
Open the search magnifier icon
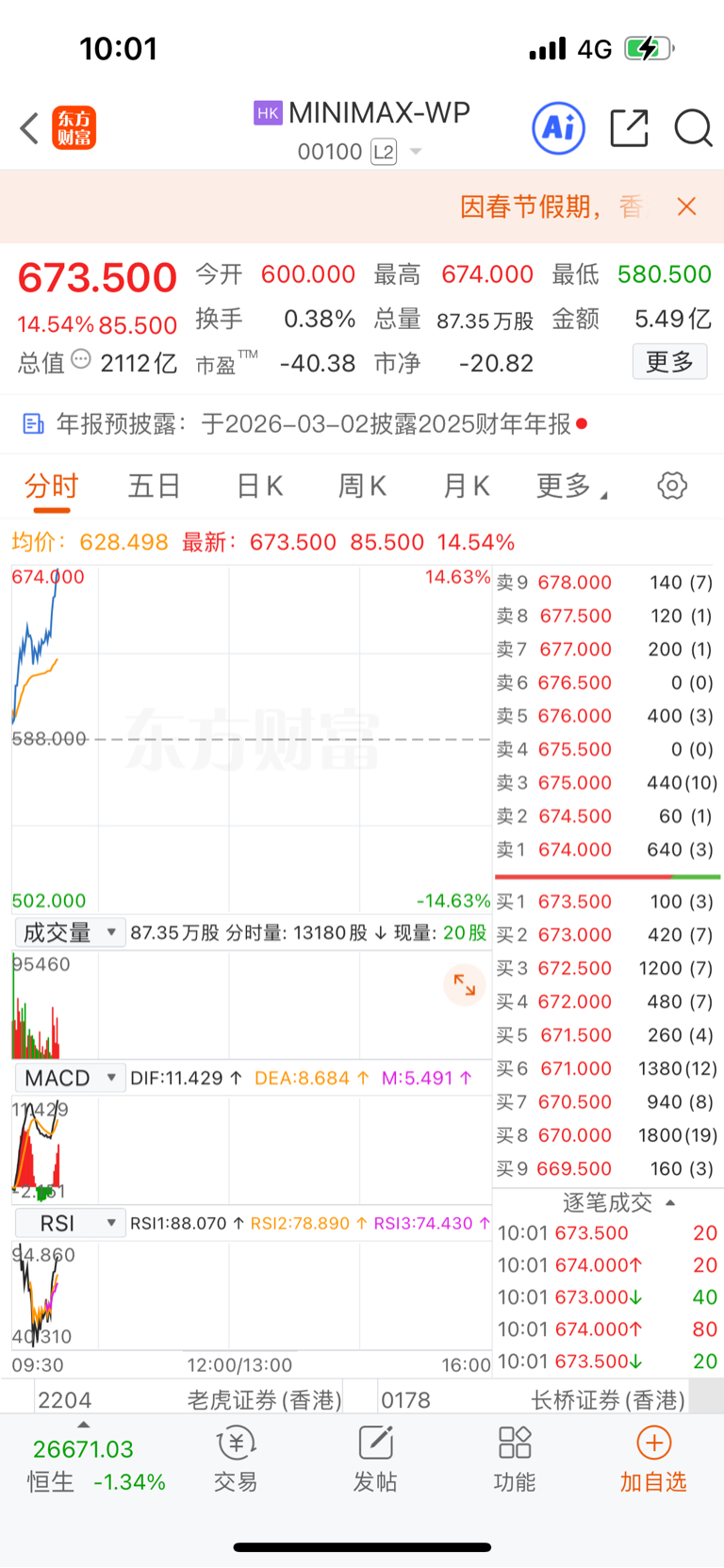click(x=693, y=128)
